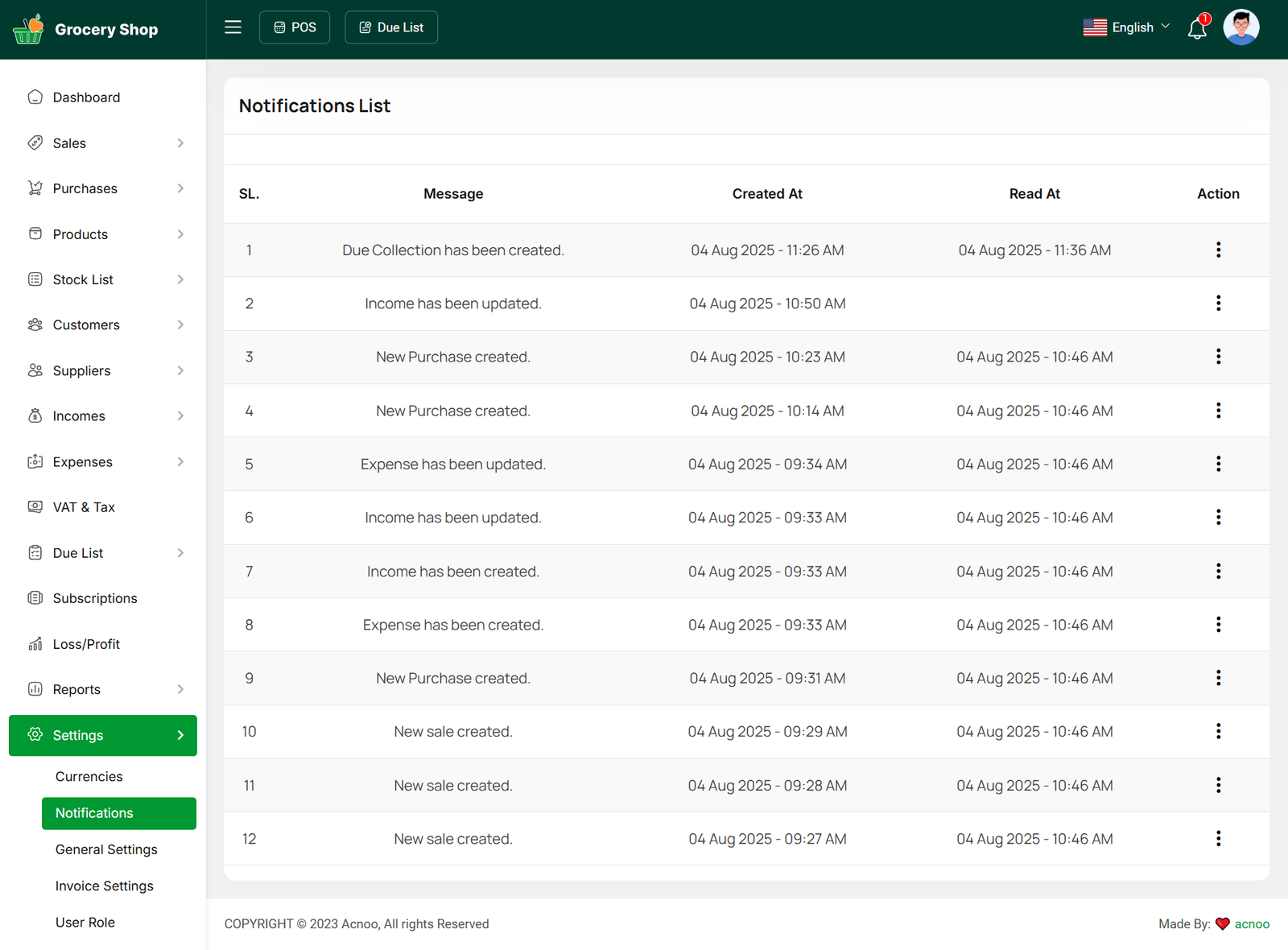Toggle the hamburger sidebar menu icon
The width and height of the screenshot is (1288, 950).
pos(233,27)
